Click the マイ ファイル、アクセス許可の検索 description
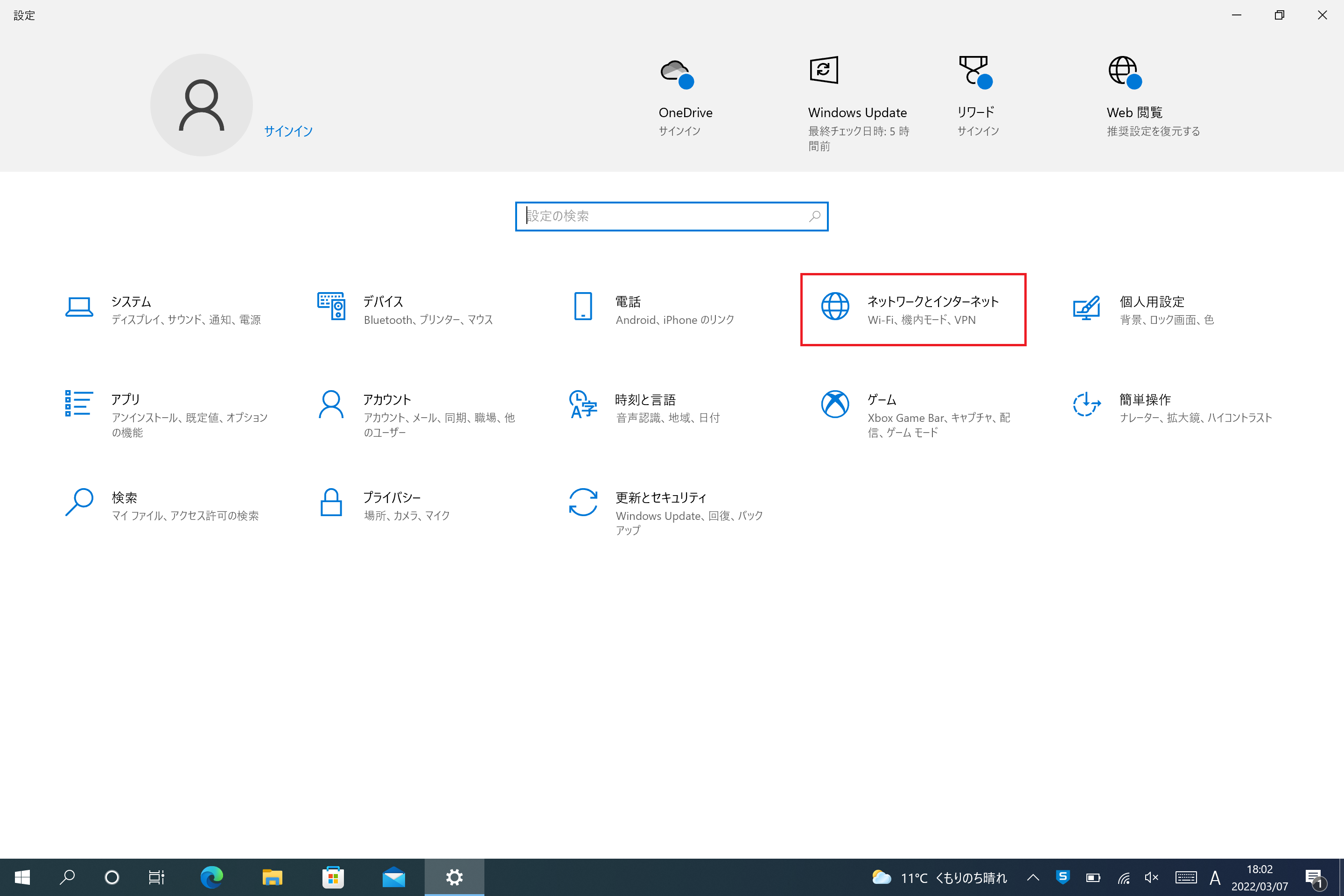Viewport: 1344px width, 896px height. [x=185, y=515]
